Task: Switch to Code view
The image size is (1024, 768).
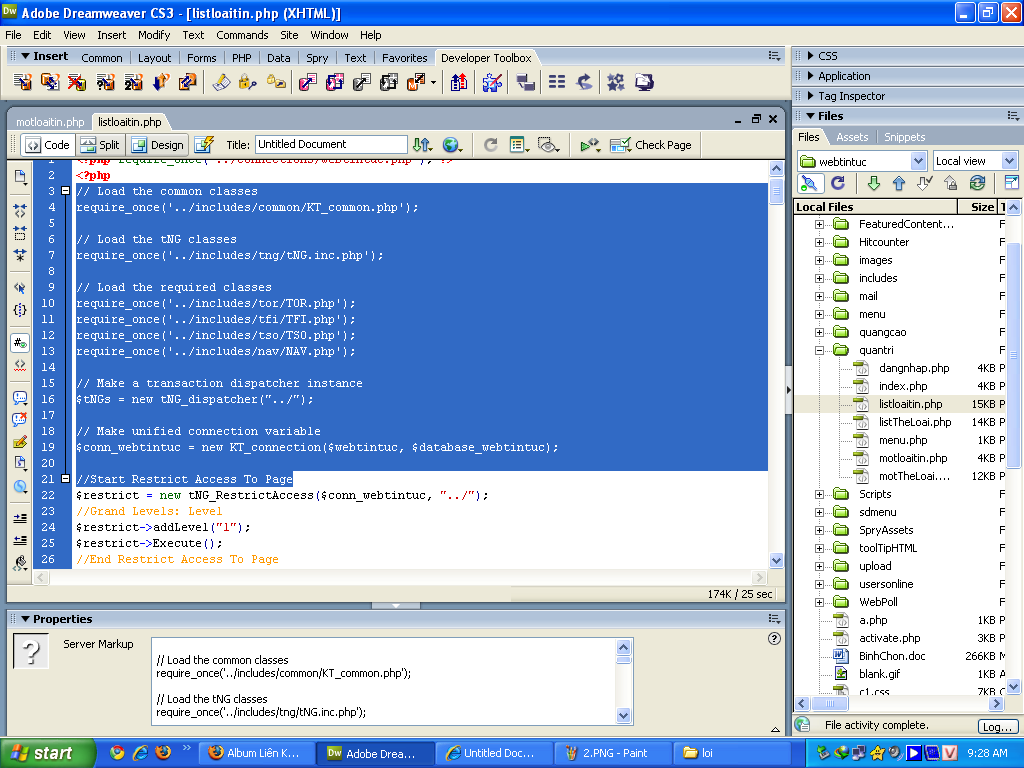Action: click(48, 145)
